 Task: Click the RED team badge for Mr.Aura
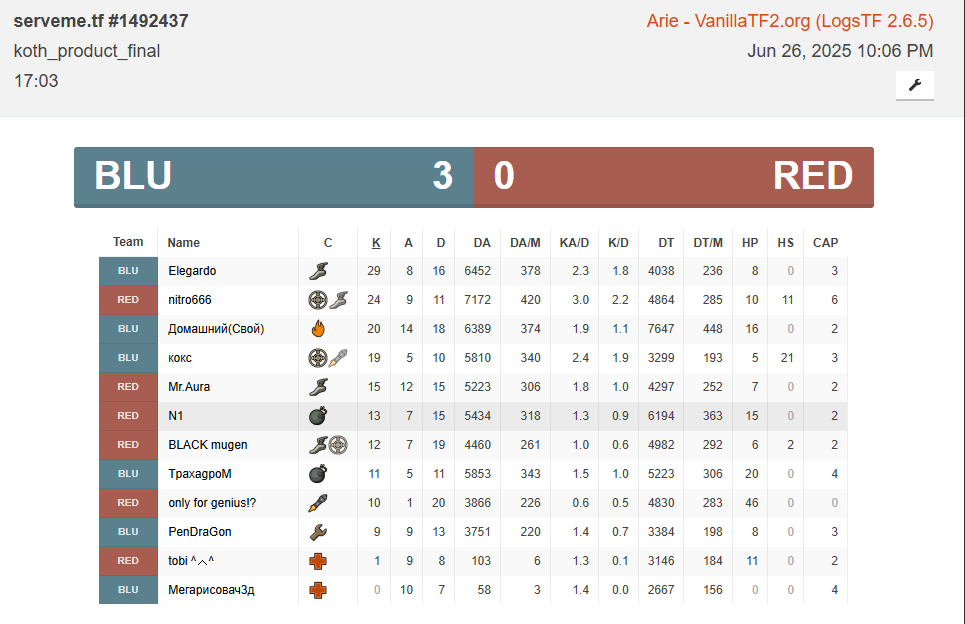(x=128, y=387)
